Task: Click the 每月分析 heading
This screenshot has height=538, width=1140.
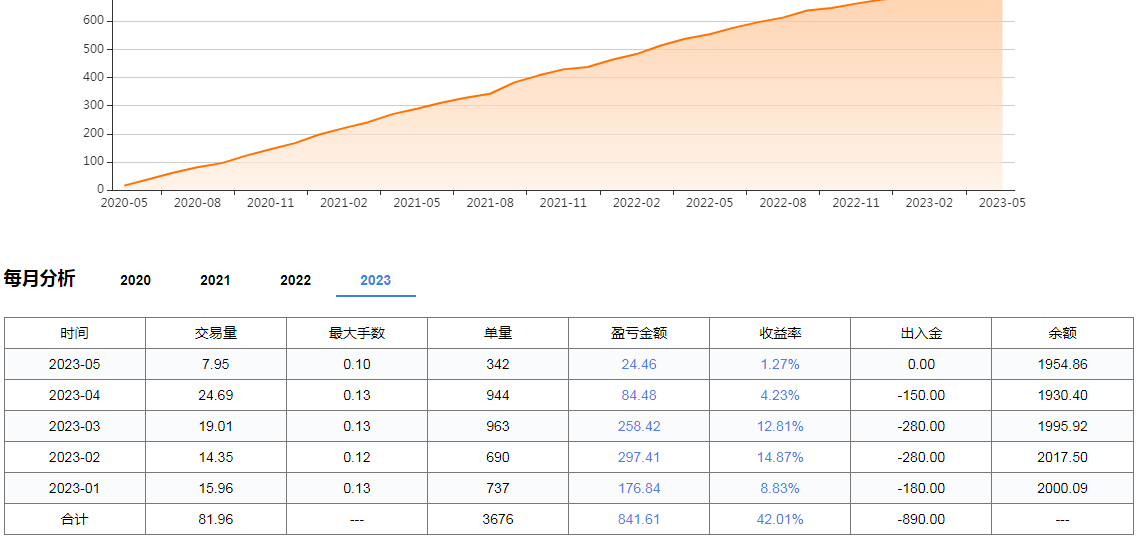Action: [39, 278]
